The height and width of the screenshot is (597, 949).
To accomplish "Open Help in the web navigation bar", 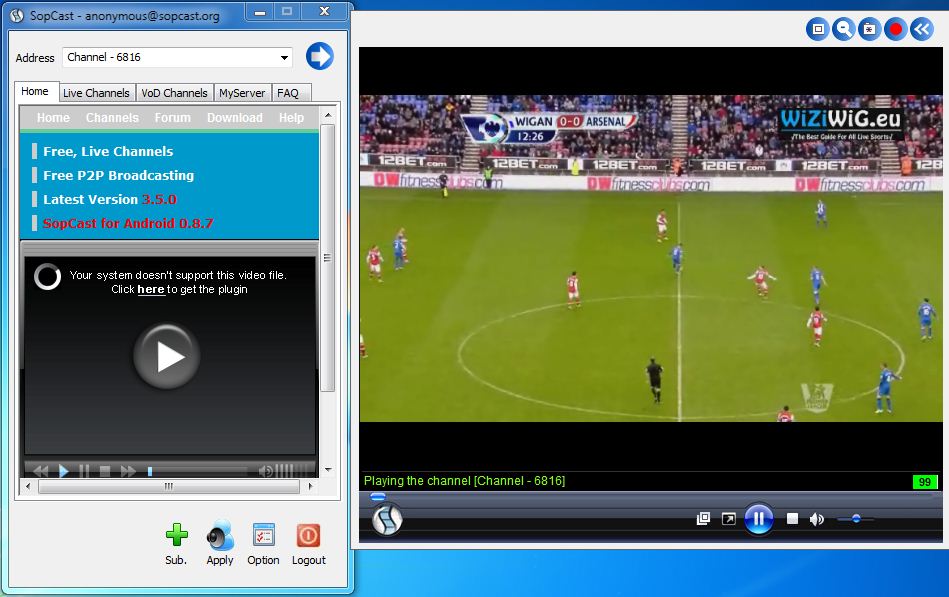I will click(x=291, y=117).
